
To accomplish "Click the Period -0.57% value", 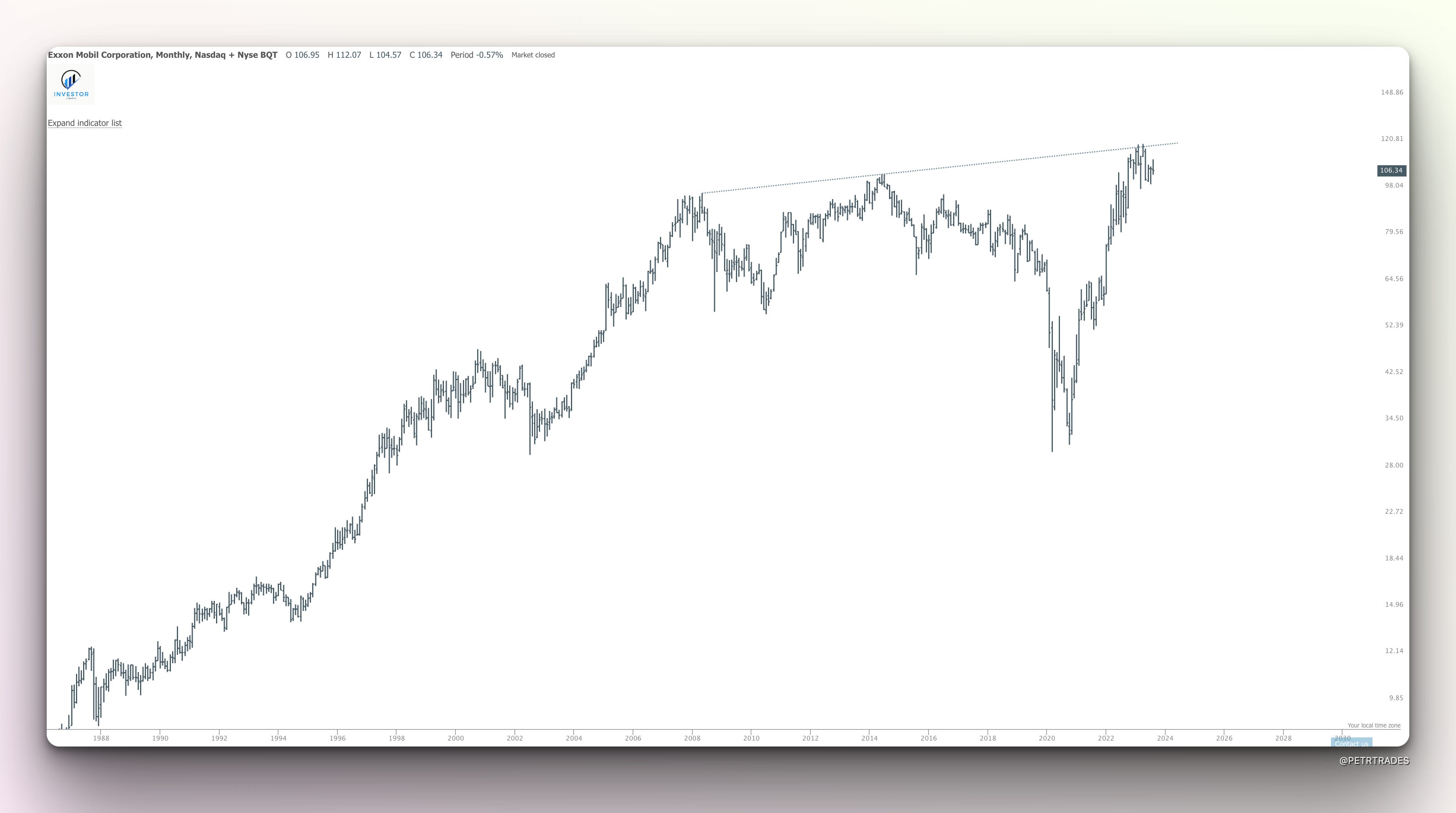I will 476,55.
